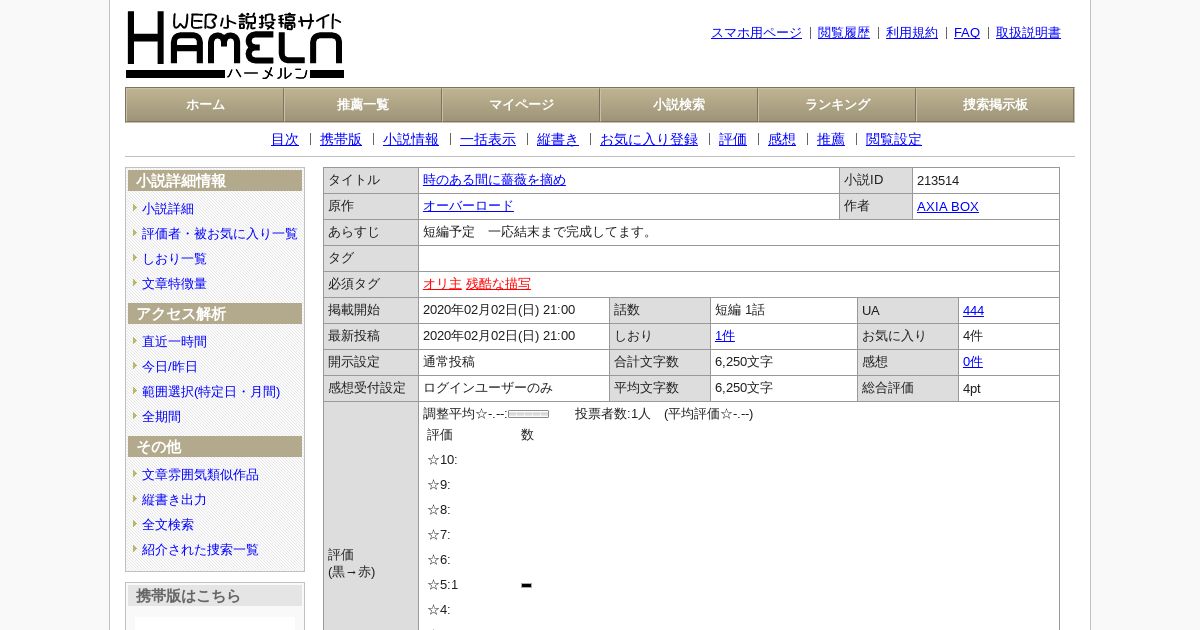Open 評価者・被お気に入り一覧 sidebar link
The height and width of the screenshot is (630, 1200).
click(x=220, y=234)
